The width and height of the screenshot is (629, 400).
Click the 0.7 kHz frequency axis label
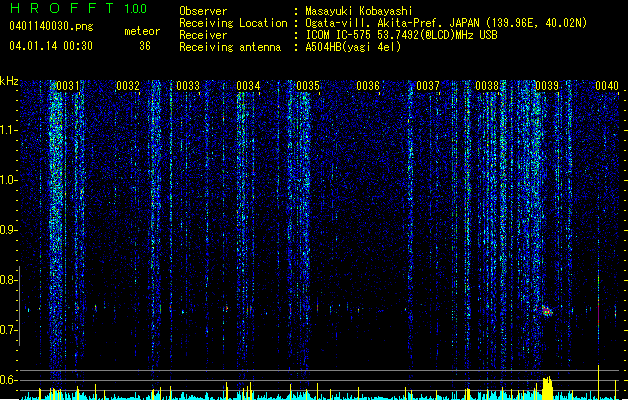coord(8,330)
